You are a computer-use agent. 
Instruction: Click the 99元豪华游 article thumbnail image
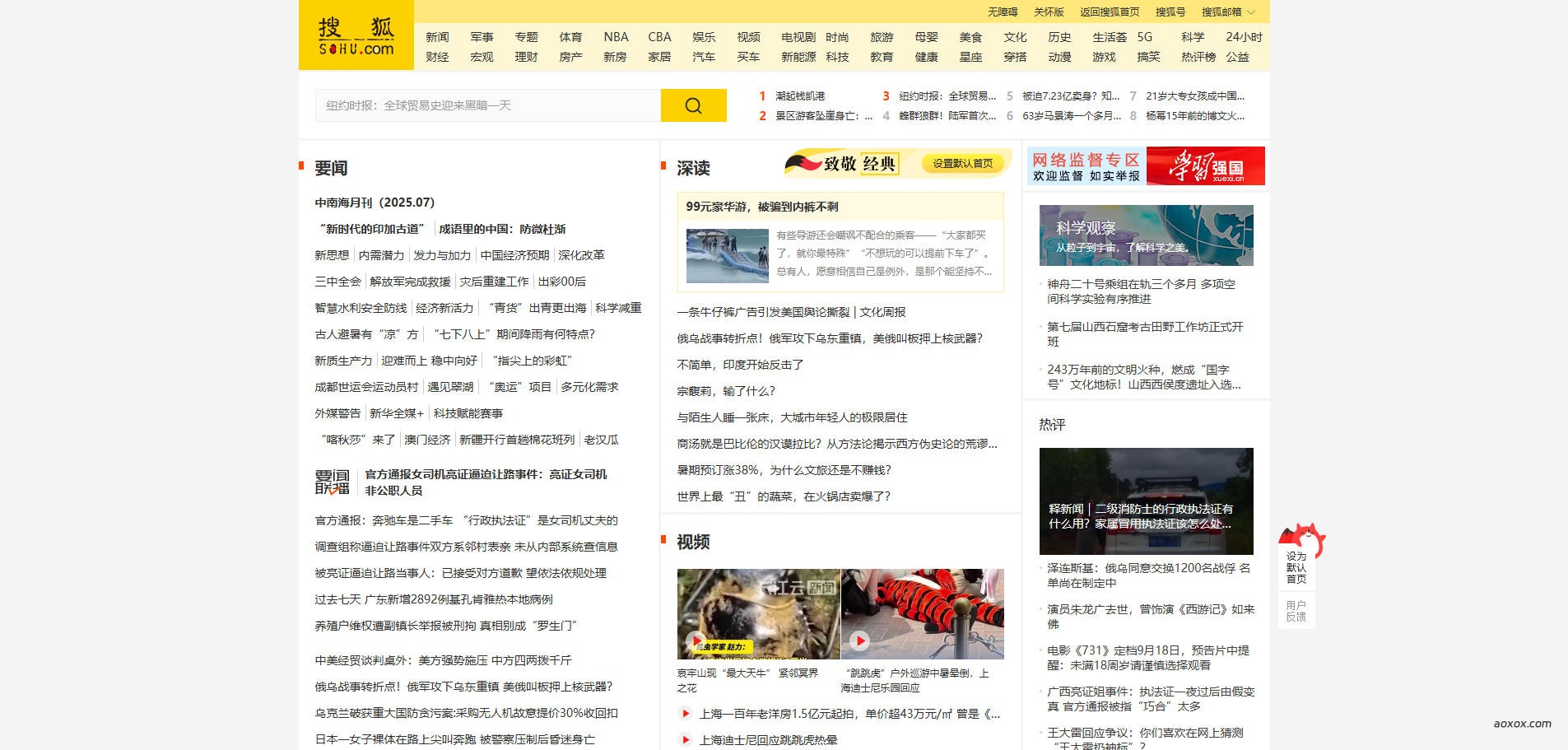728,256
